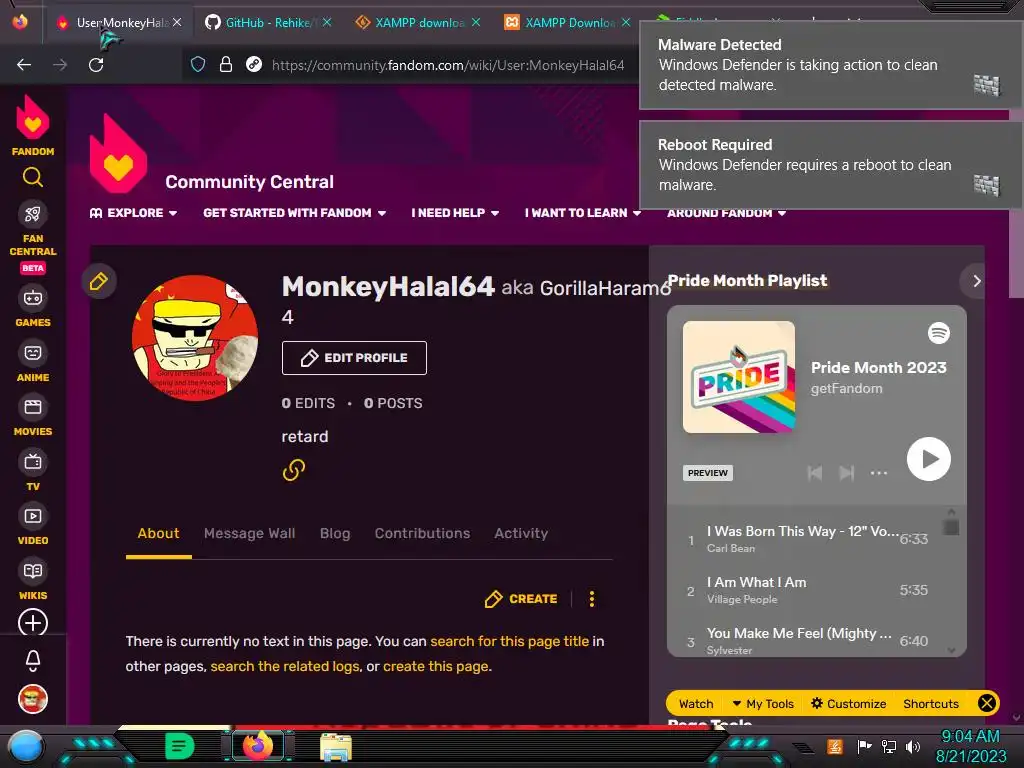This screenshot has width=1024, height=768.
Task: Close the yellow toolbar with X button
Action: coord(987,703)
